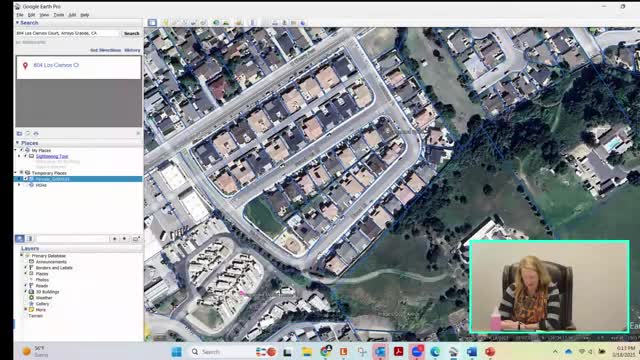Click the History link
Viewport: 640px width, 360px height.
coord(132,50)
